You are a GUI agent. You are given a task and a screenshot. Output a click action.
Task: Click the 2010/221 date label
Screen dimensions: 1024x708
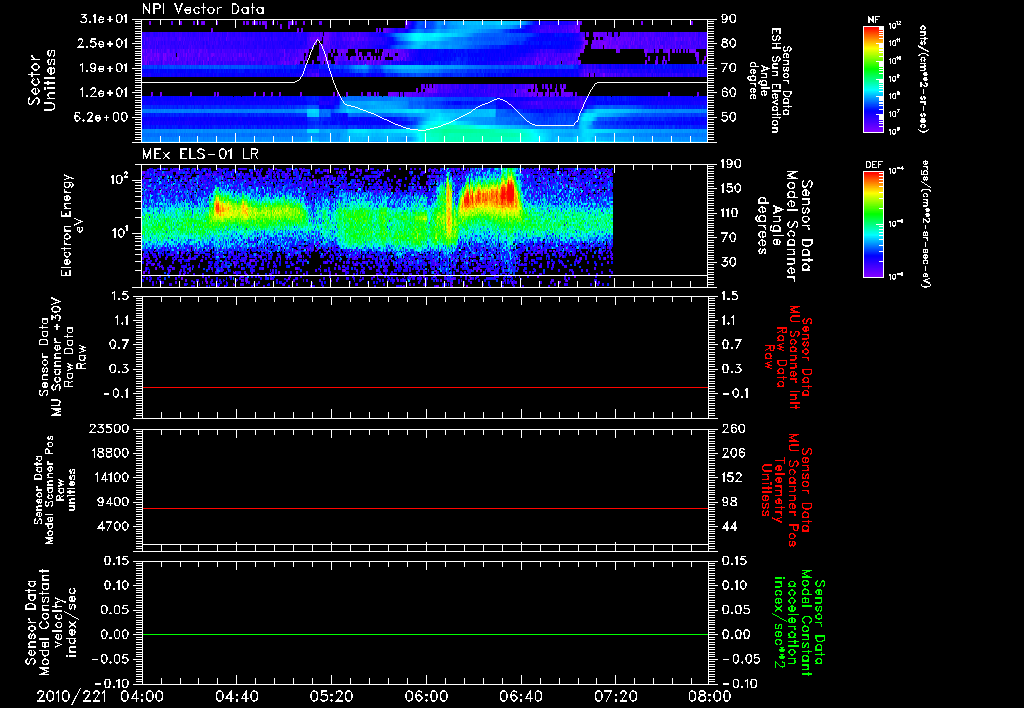[x=71, y=696]
